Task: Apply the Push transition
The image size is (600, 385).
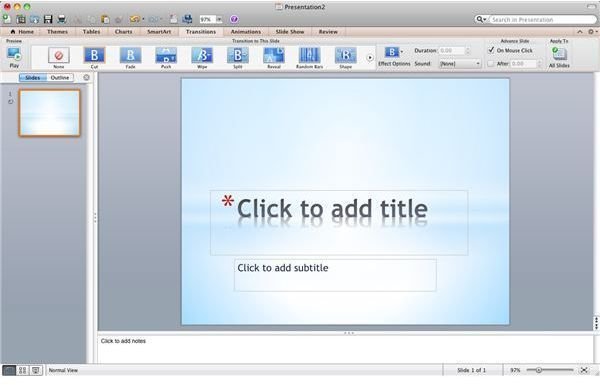Action: [x=166, y=58]
